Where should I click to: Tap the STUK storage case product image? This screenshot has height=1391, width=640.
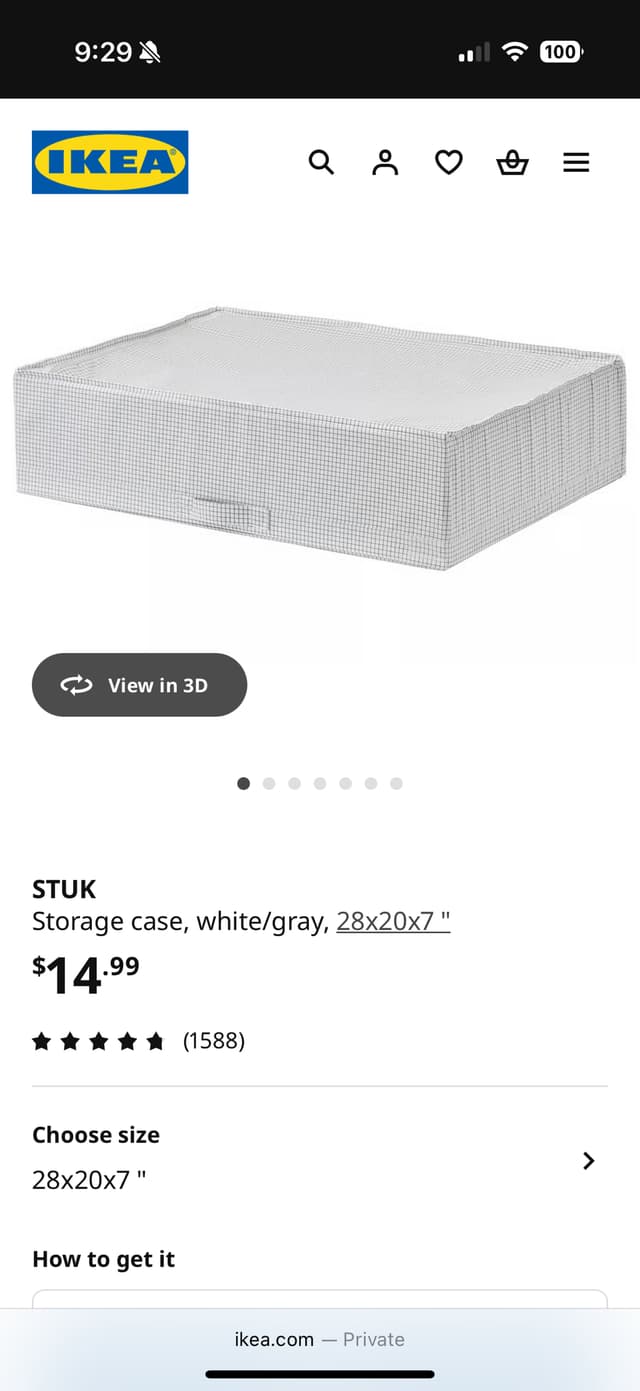(320, 438)
